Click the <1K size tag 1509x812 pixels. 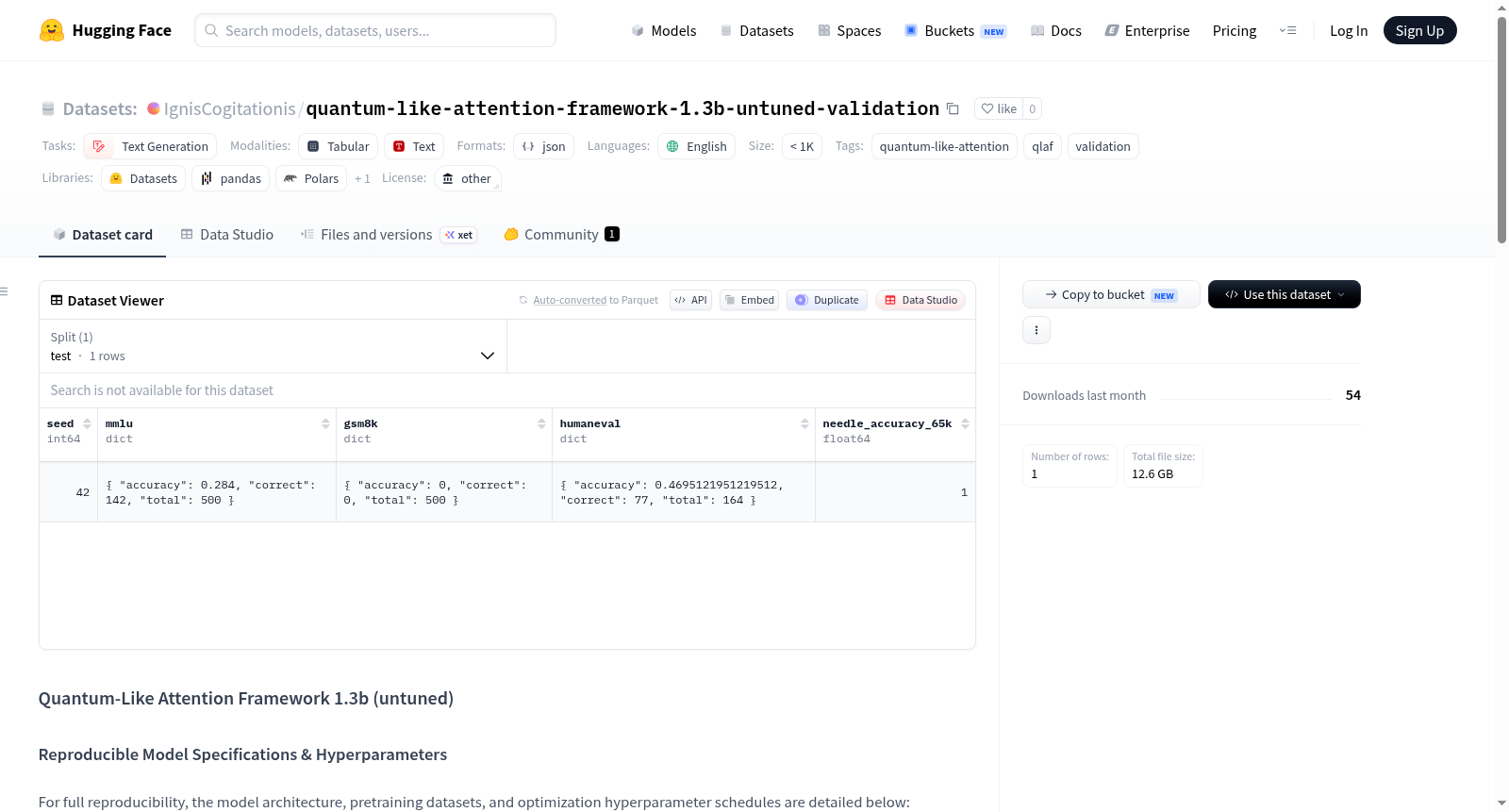pyautogui.click(x=802, y=146)
